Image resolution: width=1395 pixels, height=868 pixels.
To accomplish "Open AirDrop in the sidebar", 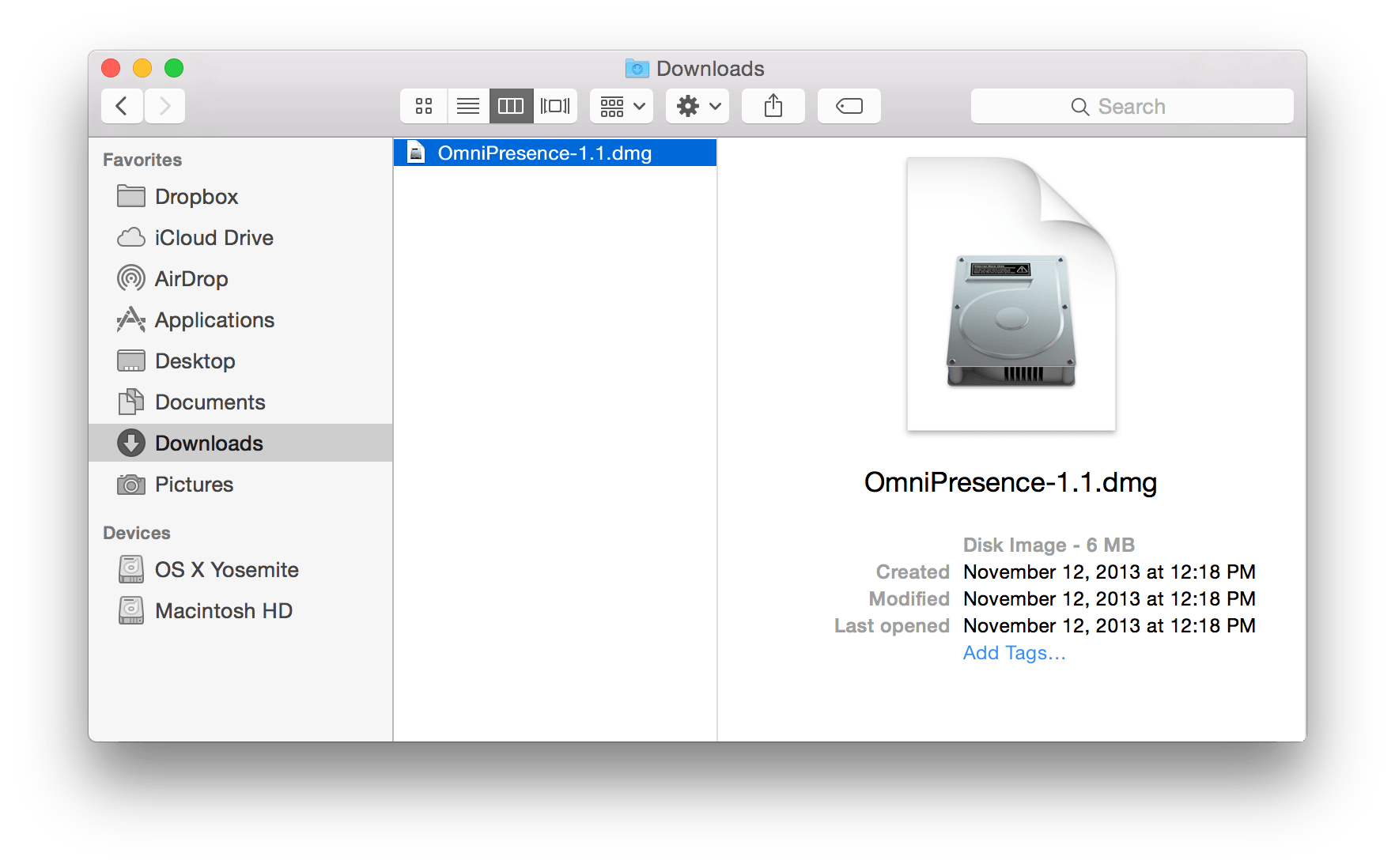I will pos(240,279).
